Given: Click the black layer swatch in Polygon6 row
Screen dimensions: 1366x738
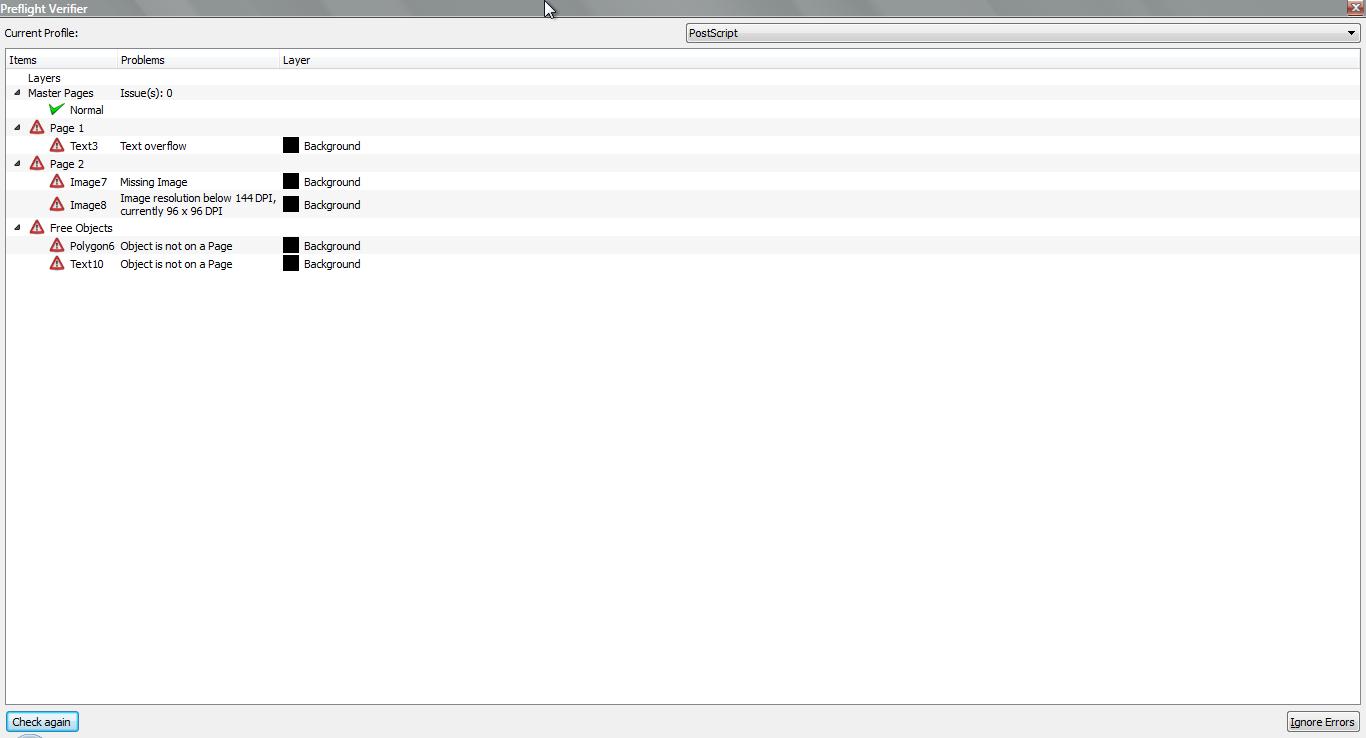Looking at the screenshot, I should [x=291, y=245].
